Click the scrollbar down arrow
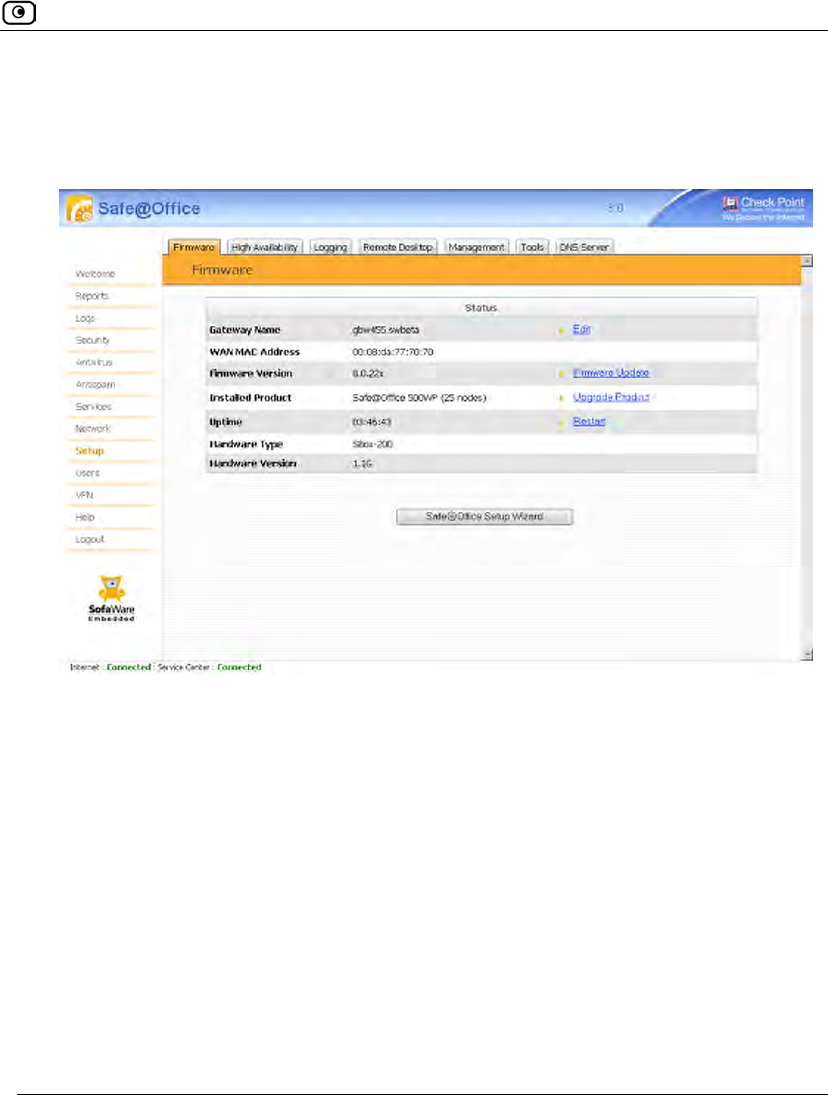Viewport: 828px width, 1095px height. 807,654
